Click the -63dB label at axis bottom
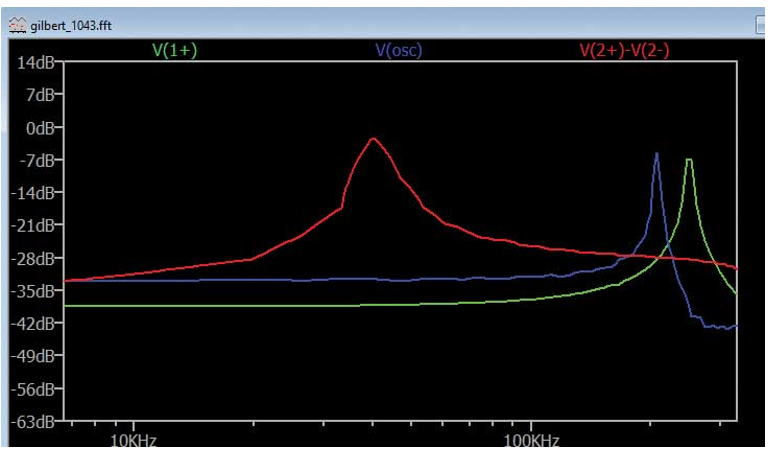 pyautogui.click(x=33, y=421)
